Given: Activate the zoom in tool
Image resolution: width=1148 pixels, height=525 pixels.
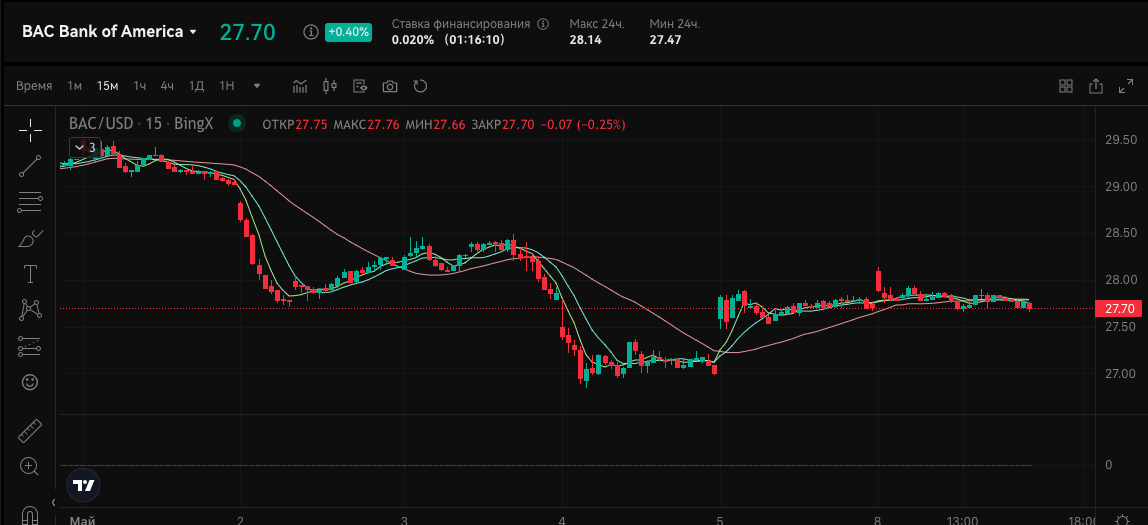Looking at the screenshot, I should [30, 466].
